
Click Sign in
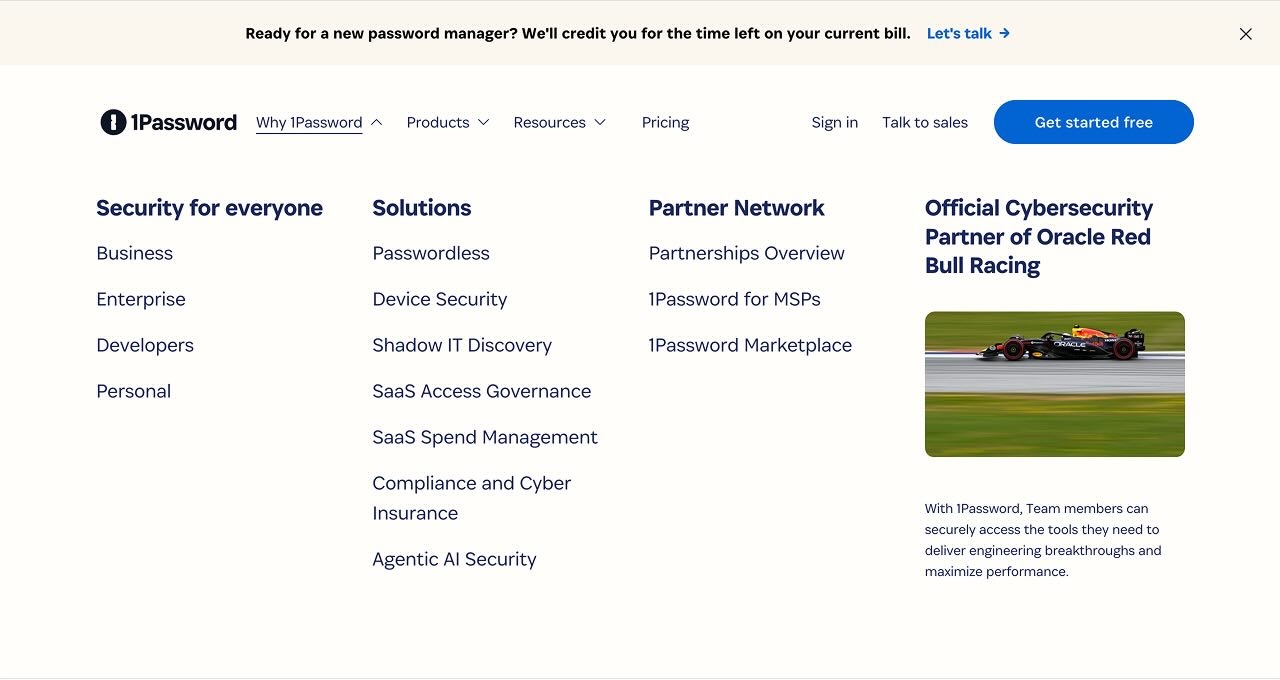[834, 122]
